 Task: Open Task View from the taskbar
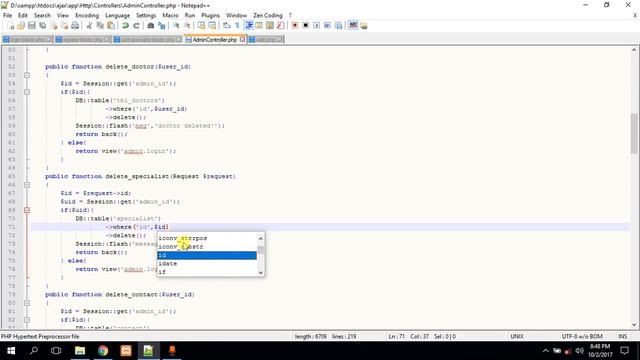coord(56,351)
